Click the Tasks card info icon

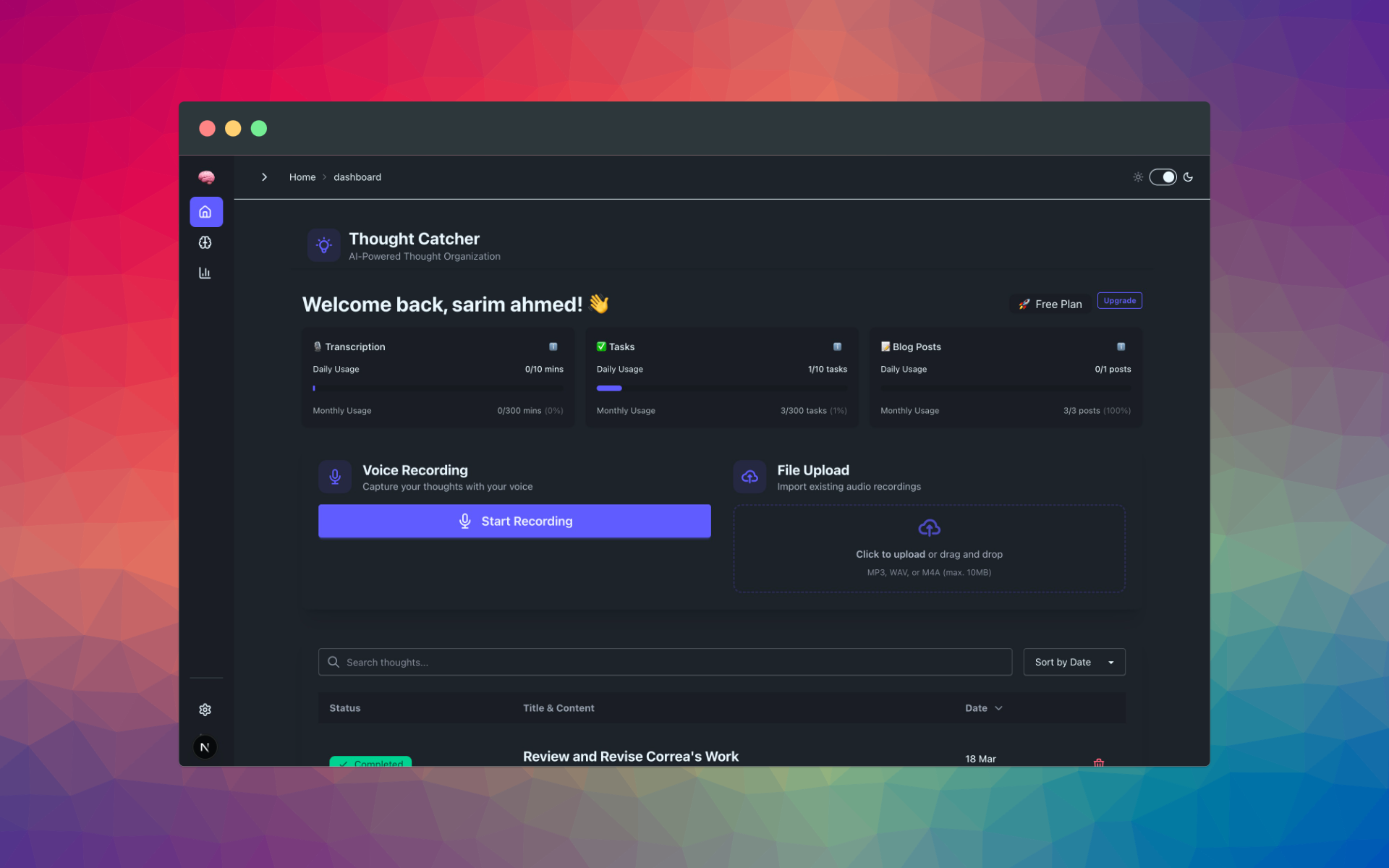(x=837, y=346)
